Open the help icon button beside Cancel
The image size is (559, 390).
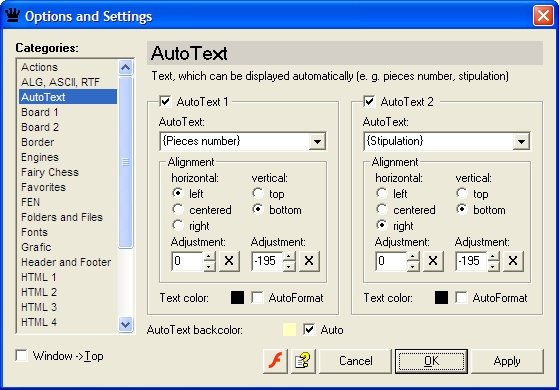point(303,361)
